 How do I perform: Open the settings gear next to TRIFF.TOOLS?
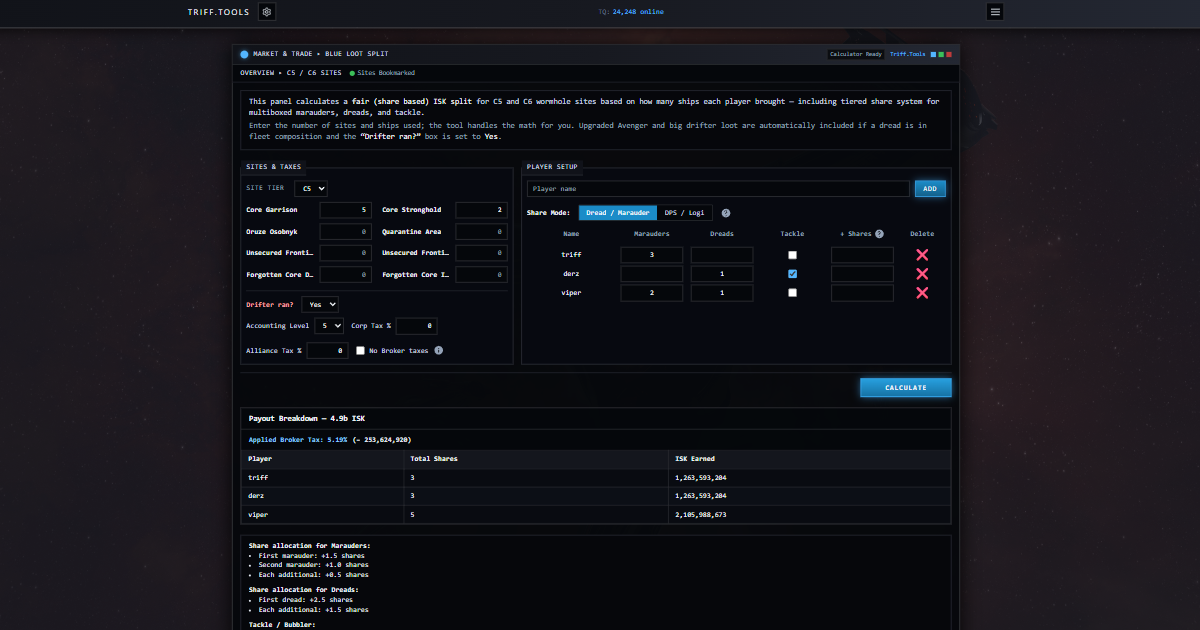pyautogui.click(x=267, y=12)
